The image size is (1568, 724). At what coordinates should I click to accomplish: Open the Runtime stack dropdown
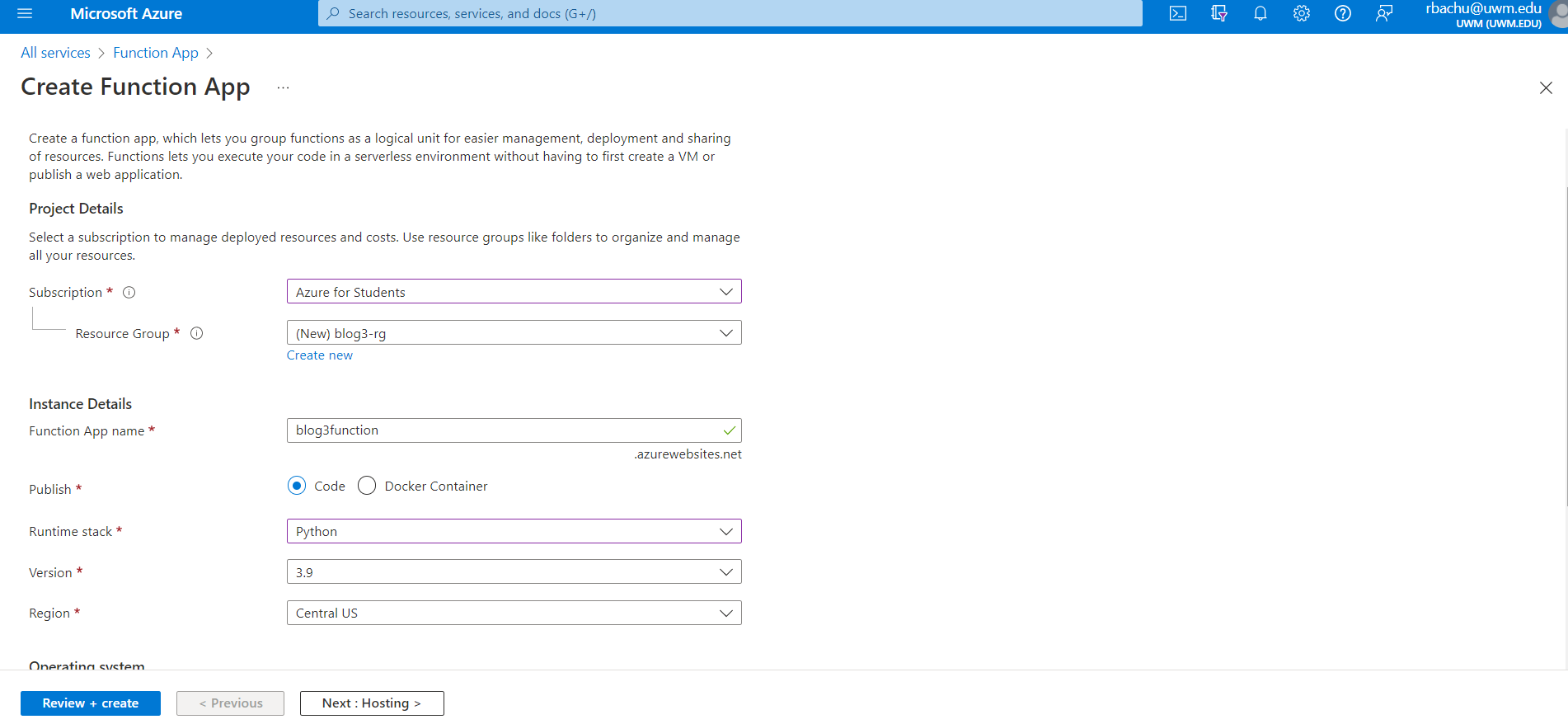514,531
